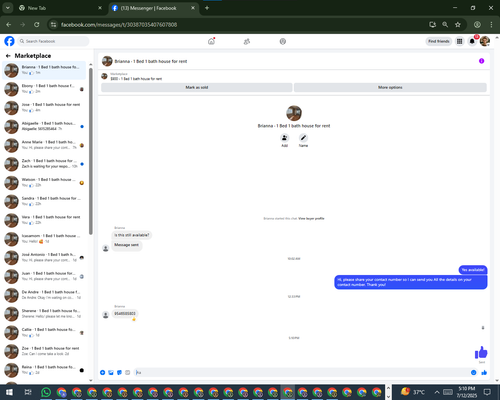Image resolution: width=500 pixels, height=400 pixels.
Task: Click the Search Facebook field
Action: click(x=53, y=41)
